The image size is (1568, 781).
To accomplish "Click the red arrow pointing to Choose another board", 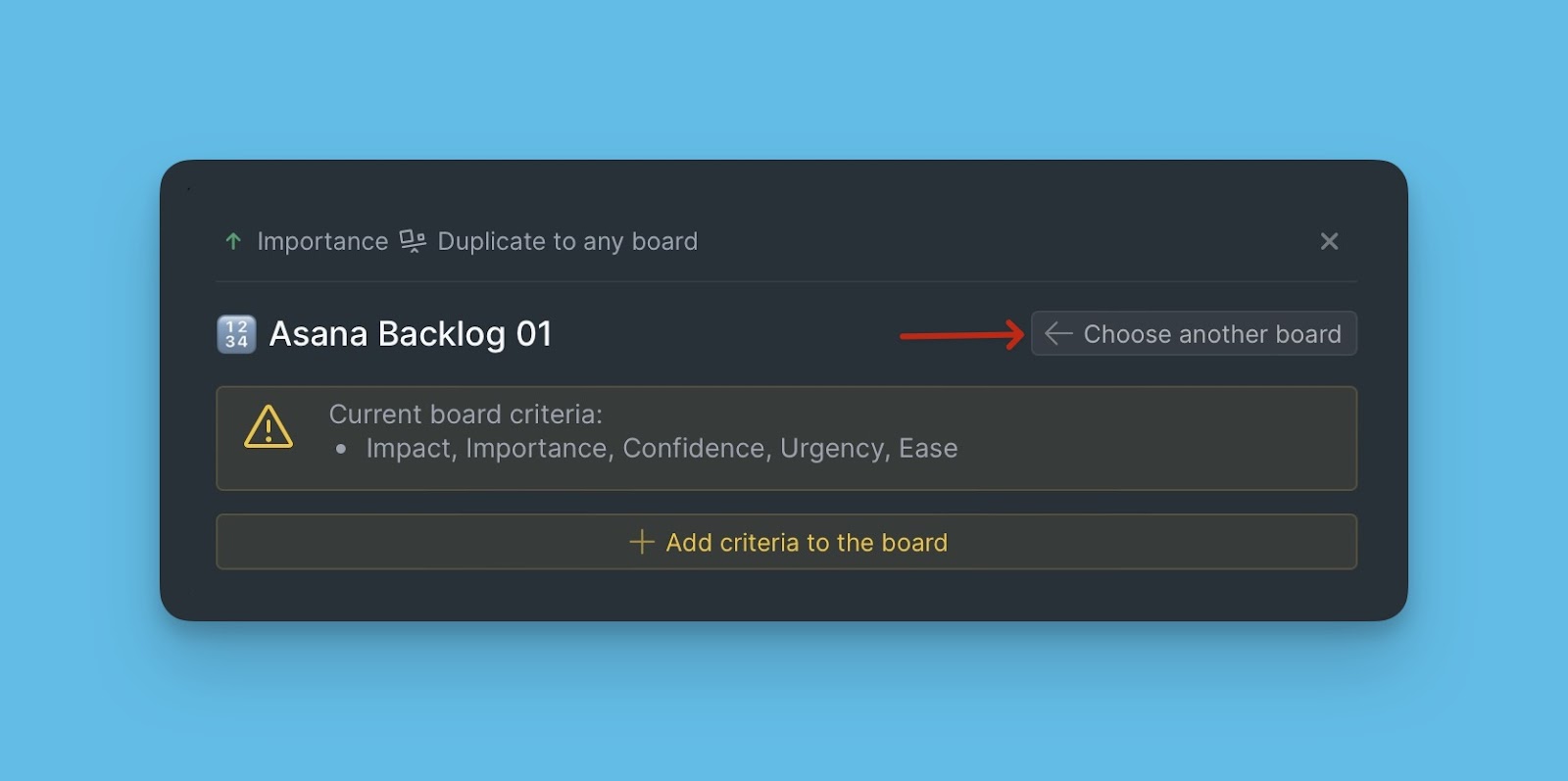I will click(962, 335).
